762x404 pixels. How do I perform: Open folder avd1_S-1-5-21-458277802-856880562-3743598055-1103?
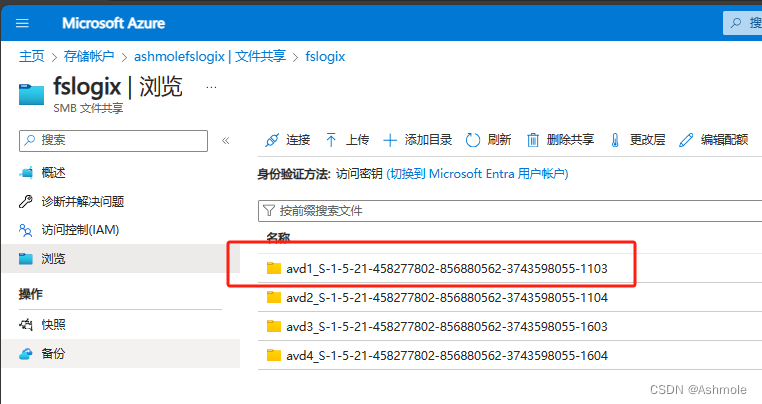tap(447, 268)
